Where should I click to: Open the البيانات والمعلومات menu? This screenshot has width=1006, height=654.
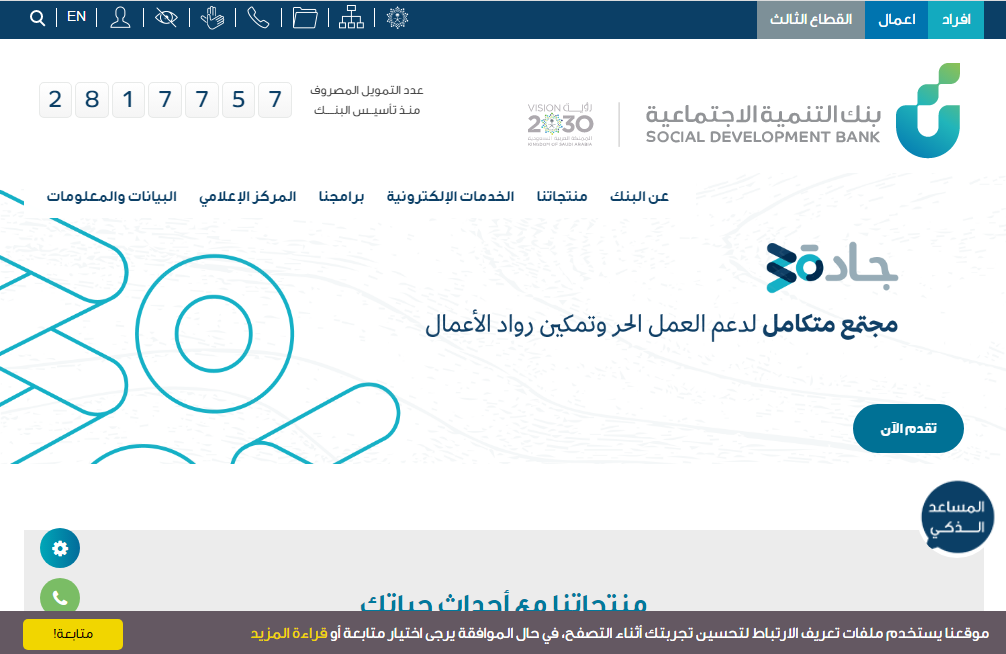[x=112, y=196]
